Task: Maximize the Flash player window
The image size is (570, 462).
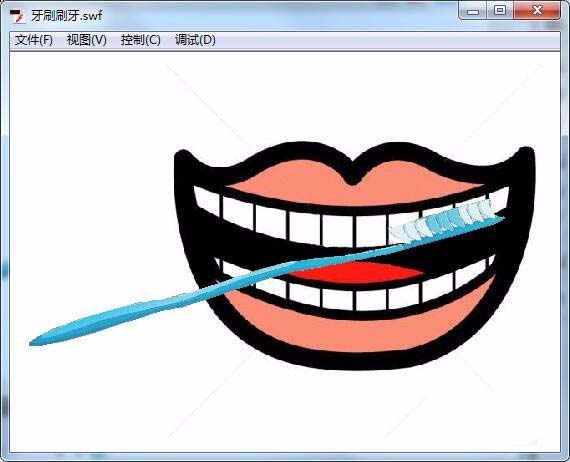Action: (500, 10)
